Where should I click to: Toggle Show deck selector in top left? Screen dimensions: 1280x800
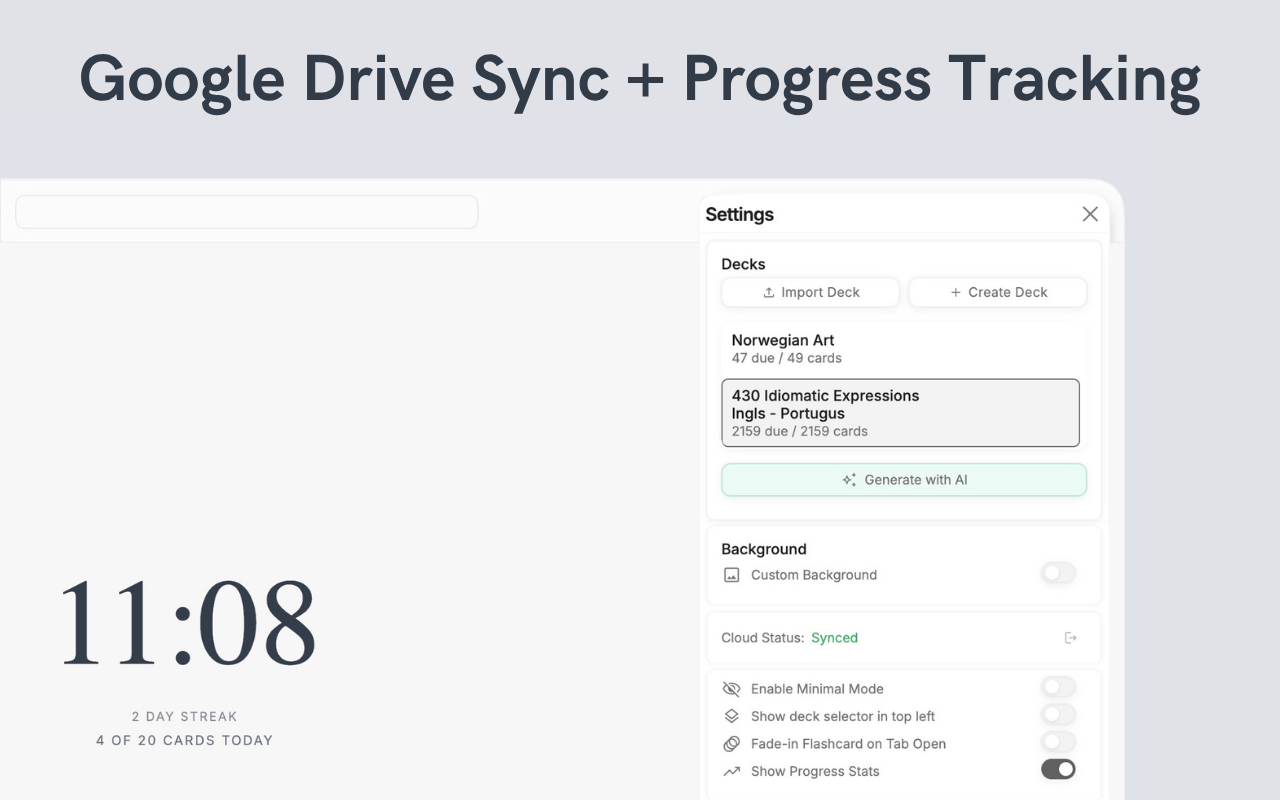[1058, 714]
